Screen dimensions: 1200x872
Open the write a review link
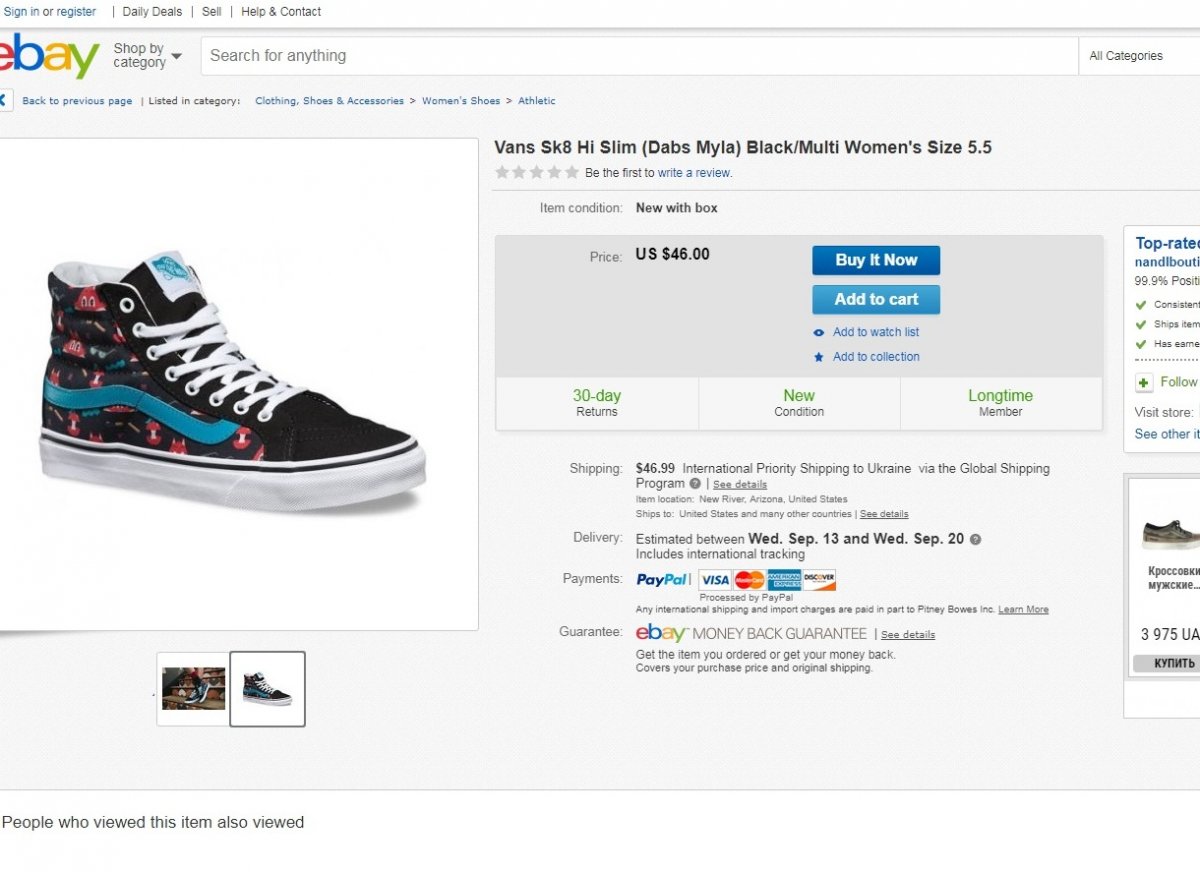[x=694, y=173]
